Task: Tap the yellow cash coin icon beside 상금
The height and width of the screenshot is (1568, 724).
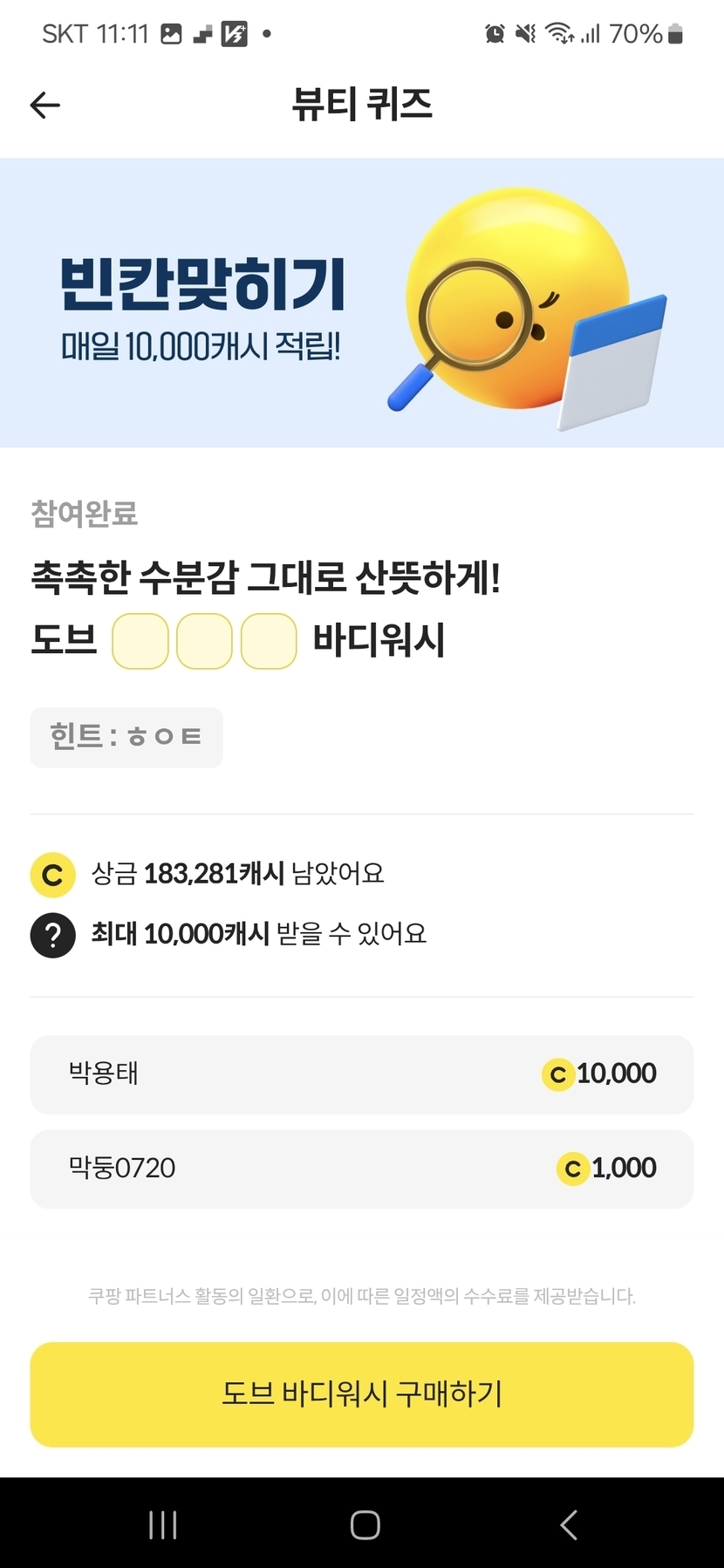Action: pyautogui.click(x=52, y=874)
